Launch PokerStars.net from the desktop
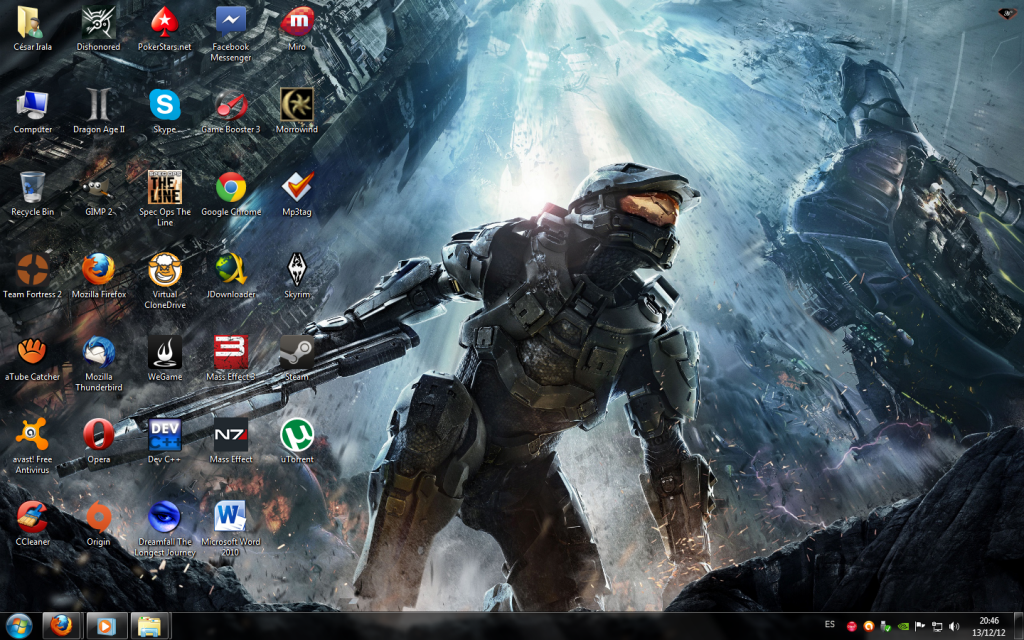The height and width of the screenshot is (640, 1024). [164, 22]
